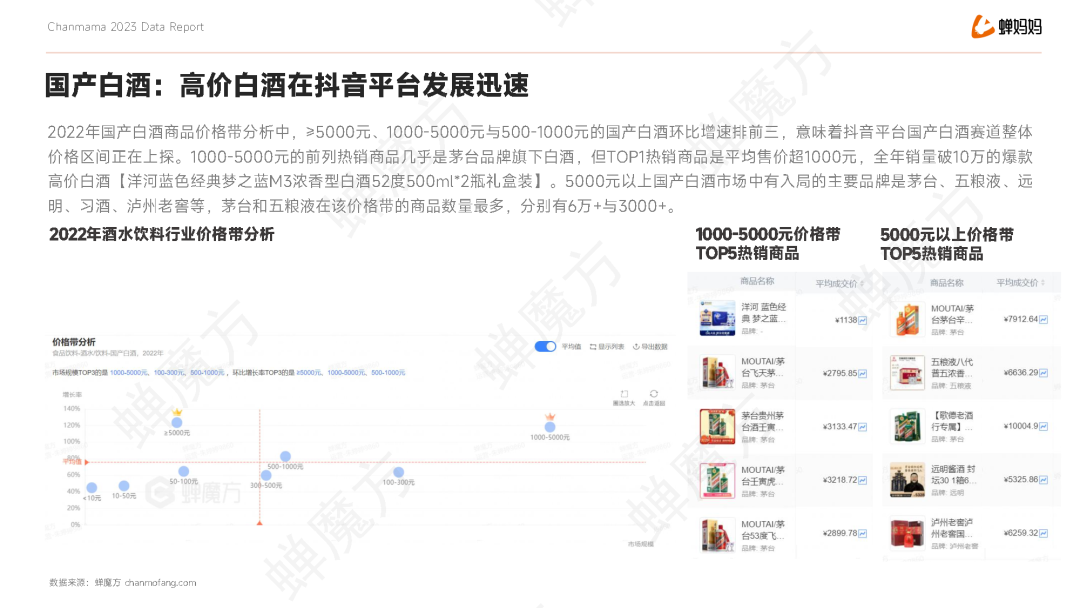Screen dimensions: 1080x608
Task: Open 泸州老窖泸州老窖国 product thumbnail
Action: pos(906,533)
